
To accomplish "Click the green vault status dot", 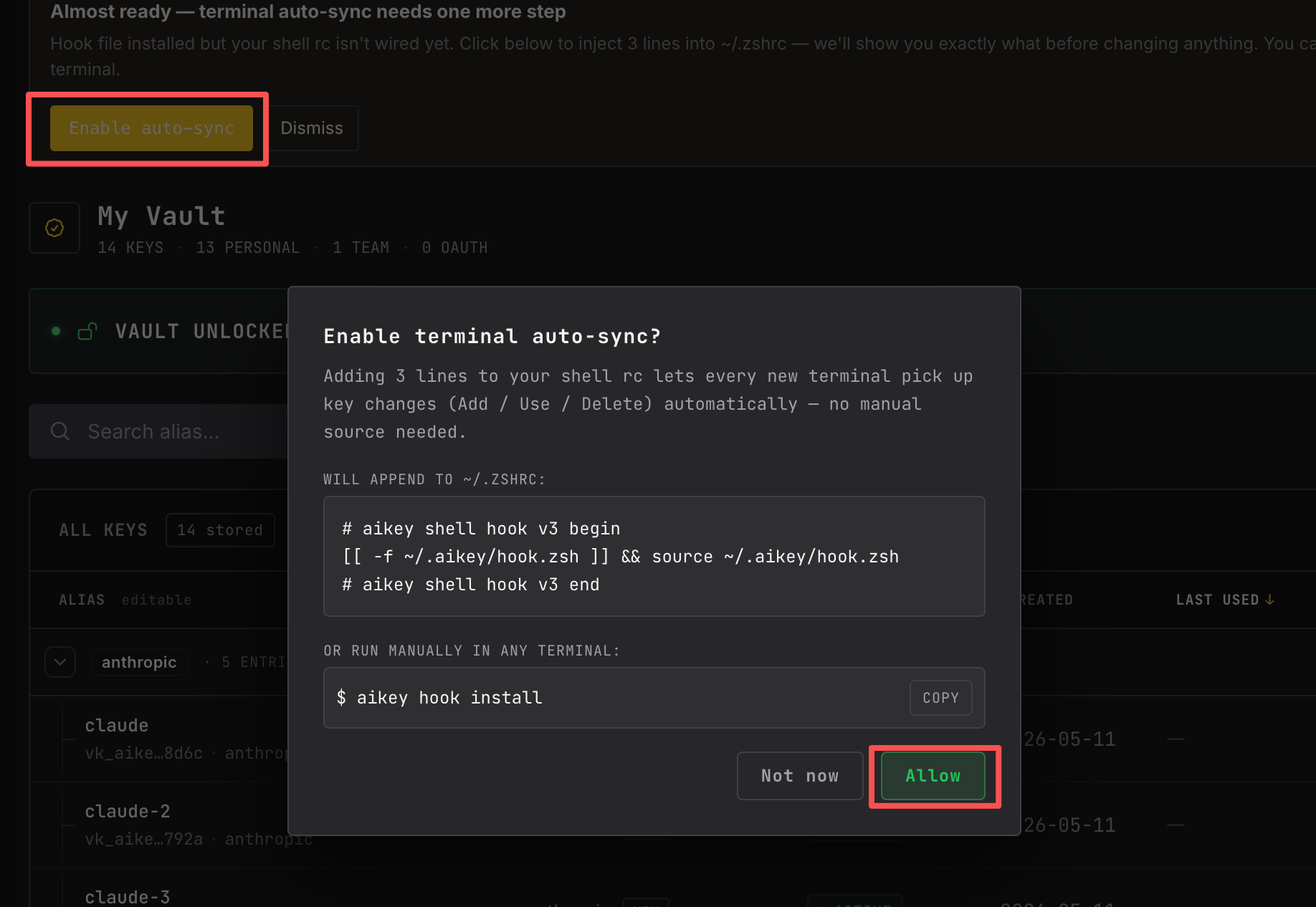I will 56,331.
